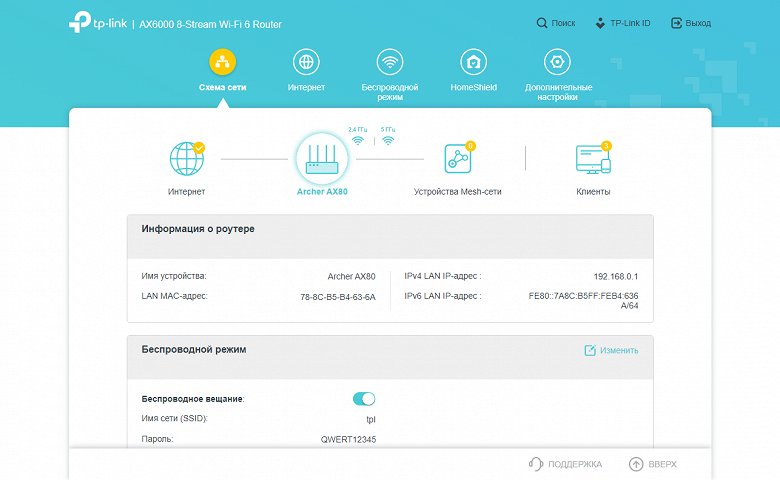Click the Изменить edit pencil icon

[590, 350]
